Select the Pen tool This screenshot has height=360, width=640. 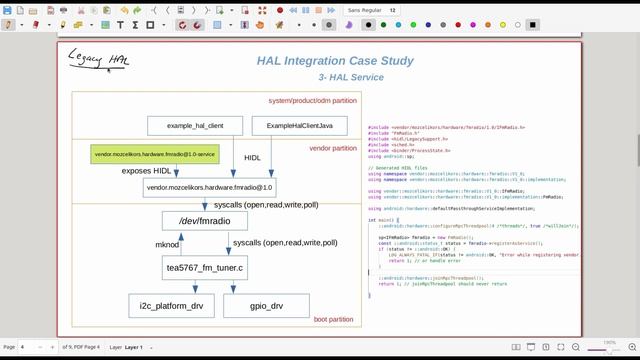(x=8, y=25)
